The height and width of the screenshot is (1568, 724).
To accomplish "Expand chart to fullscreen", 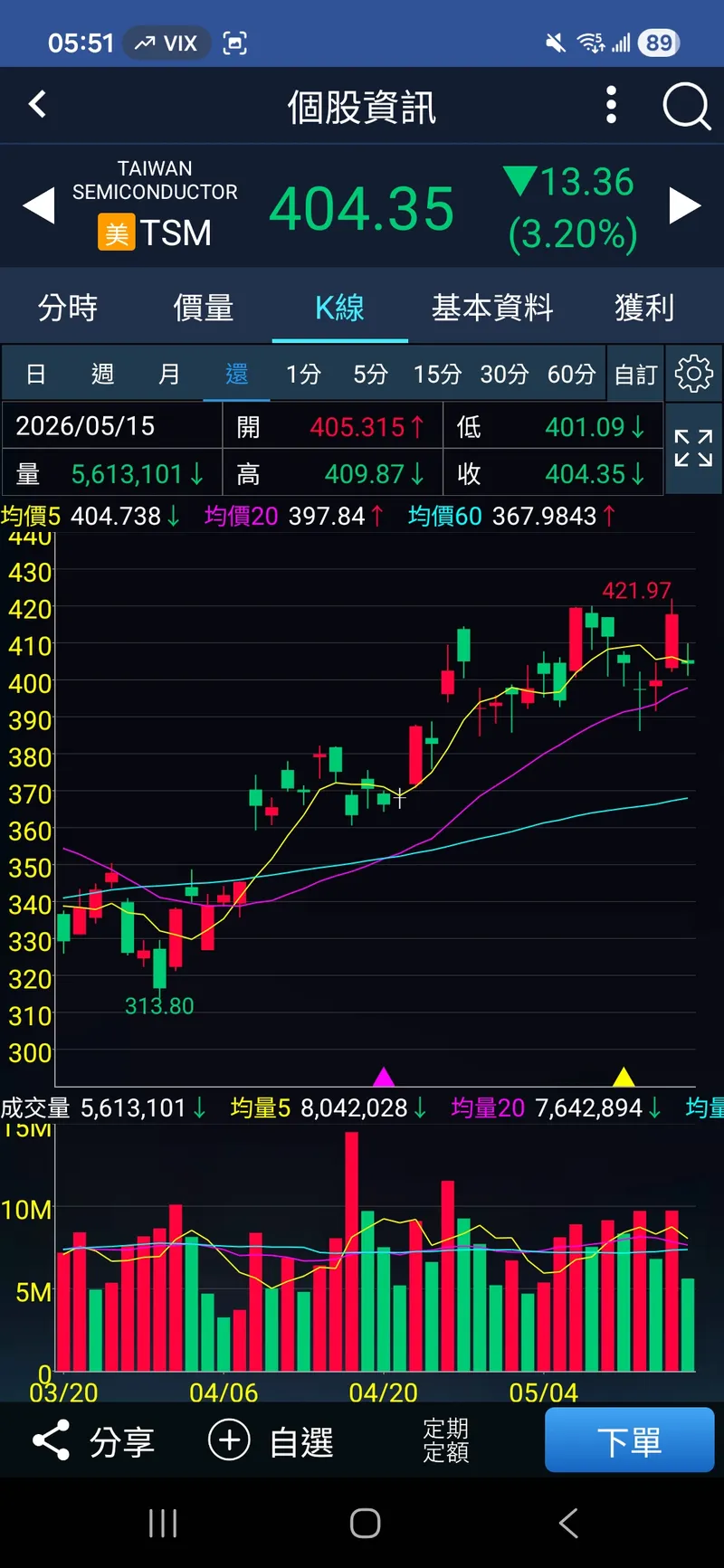I will click(694, 449).
